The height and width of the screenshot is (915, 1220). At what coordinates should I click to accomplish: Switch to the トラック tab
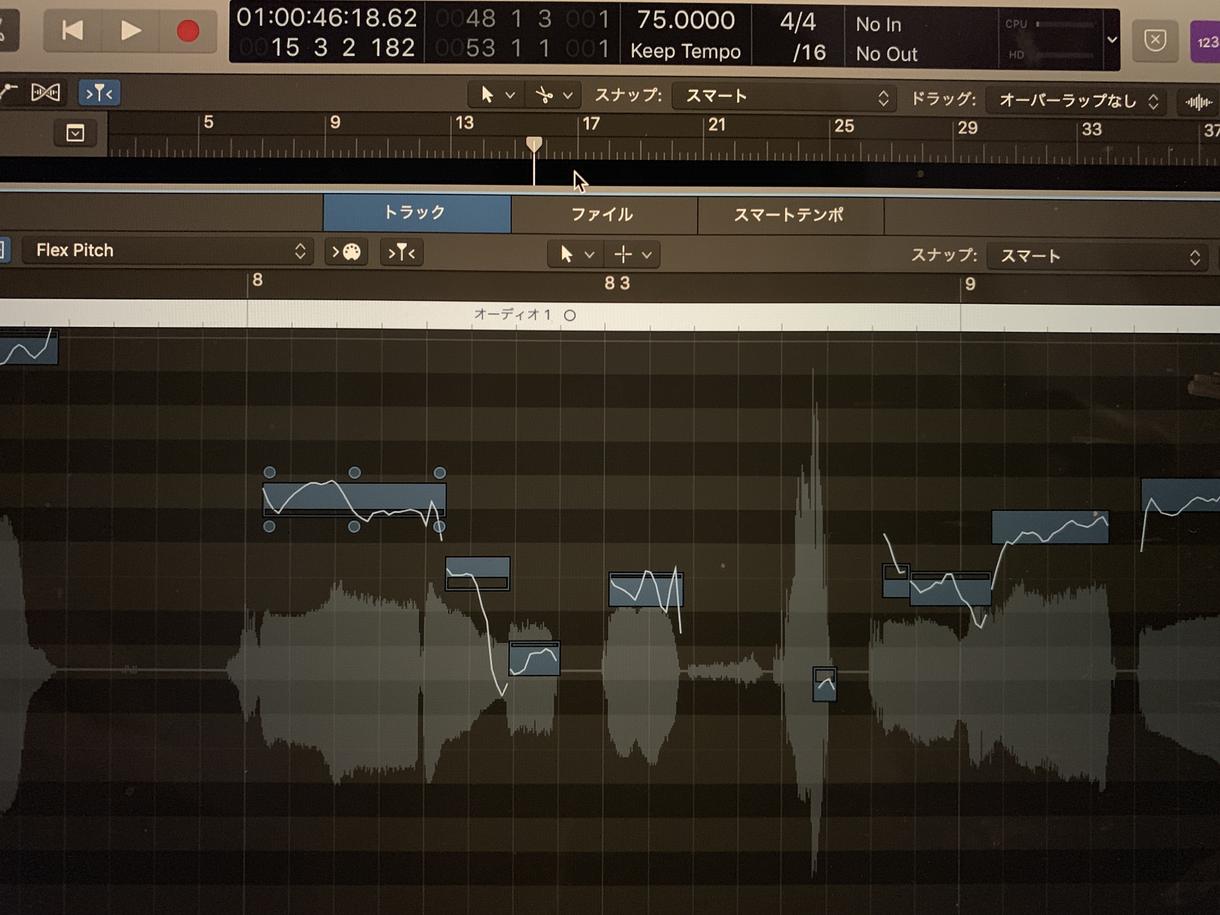[416, 213]
